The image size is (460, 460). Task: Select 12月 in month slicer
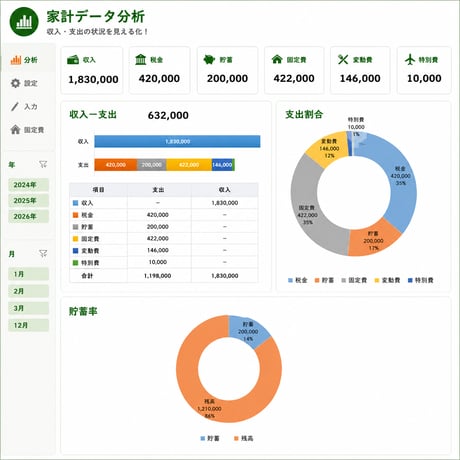pos(29,325)
